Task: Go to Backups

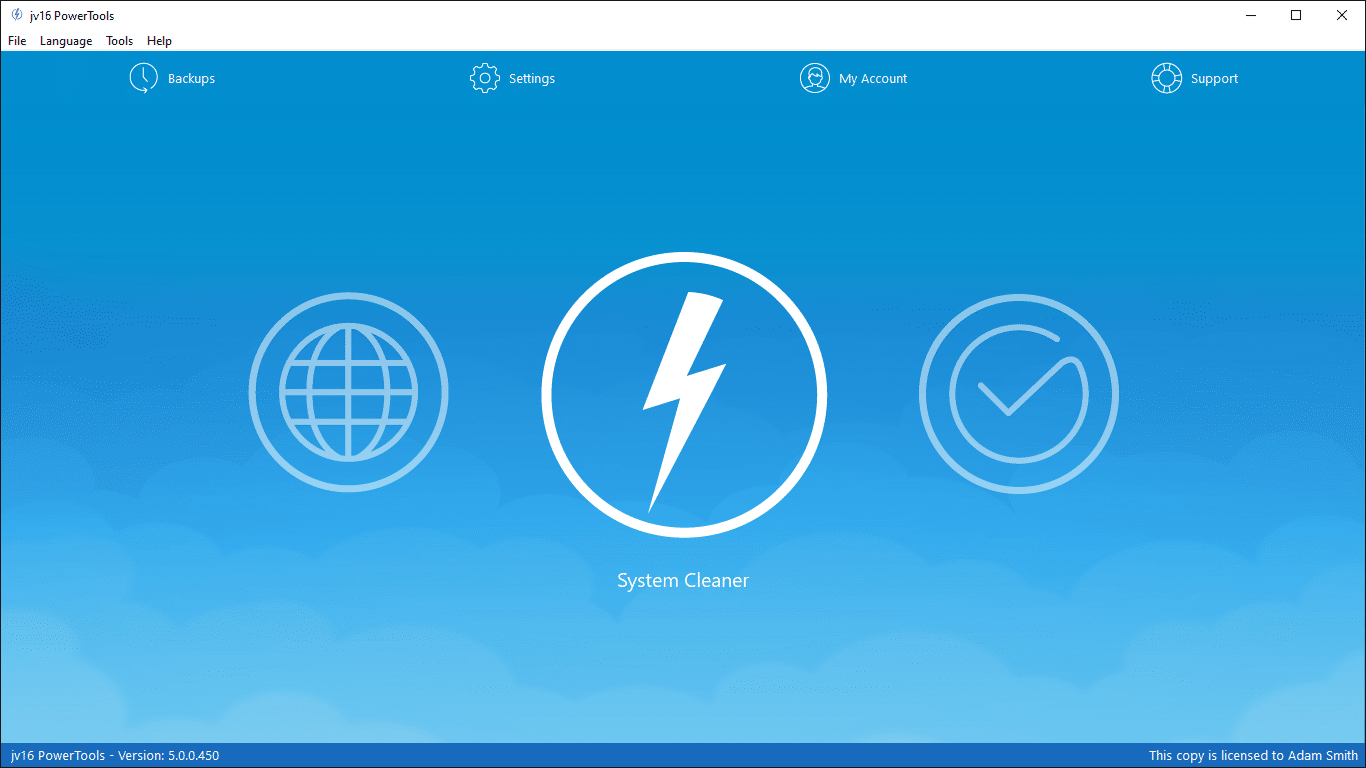Action: (x=192, y=79)
